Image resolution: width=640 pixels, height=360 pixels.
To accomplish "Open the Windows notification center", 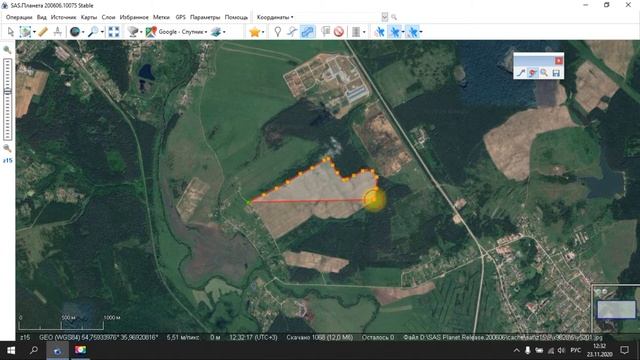I will point(624,350).
